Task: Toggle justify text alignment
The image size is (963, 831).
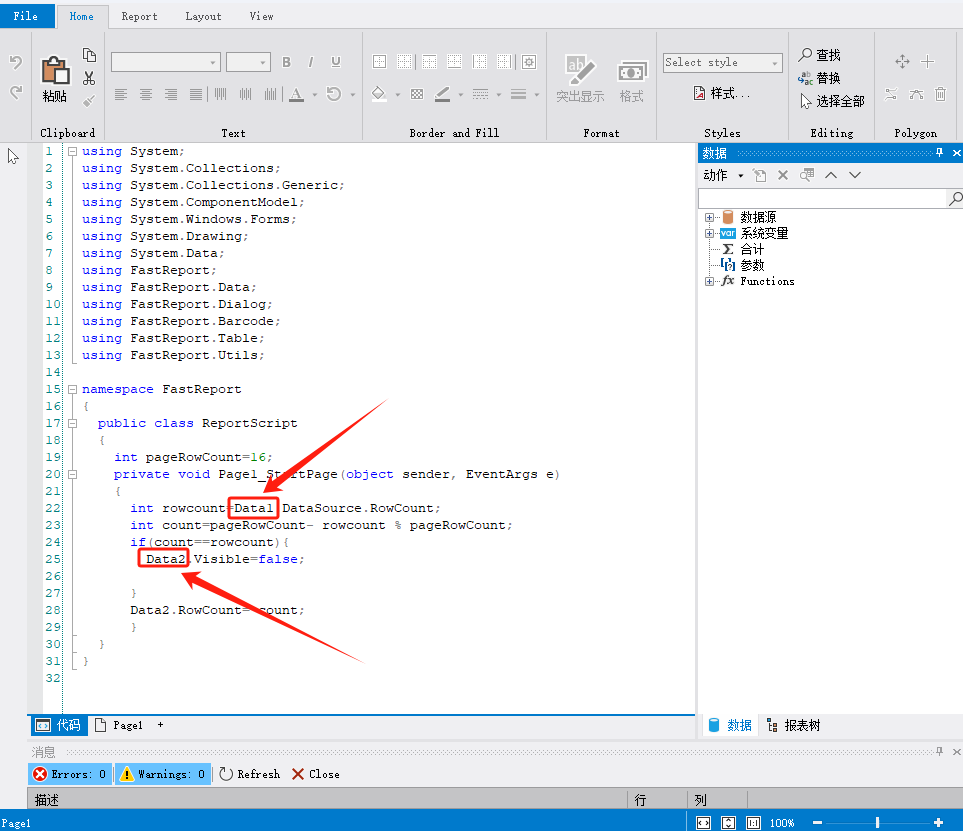Action: click(196, 94)
